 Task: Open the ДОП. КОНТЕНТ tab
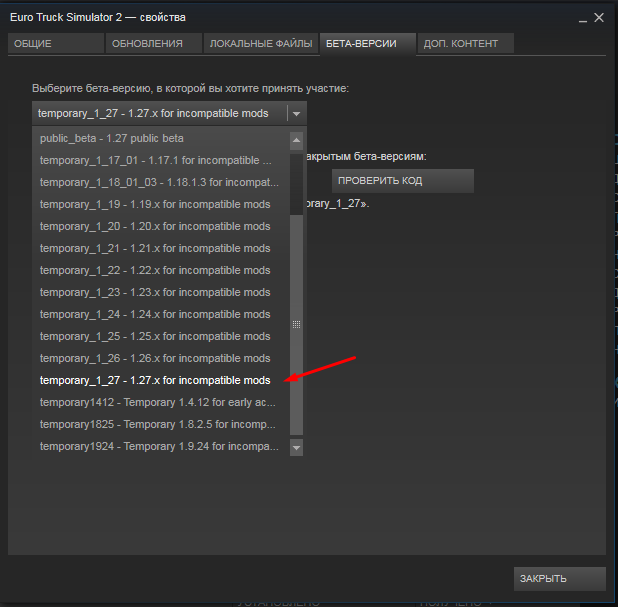465,43
